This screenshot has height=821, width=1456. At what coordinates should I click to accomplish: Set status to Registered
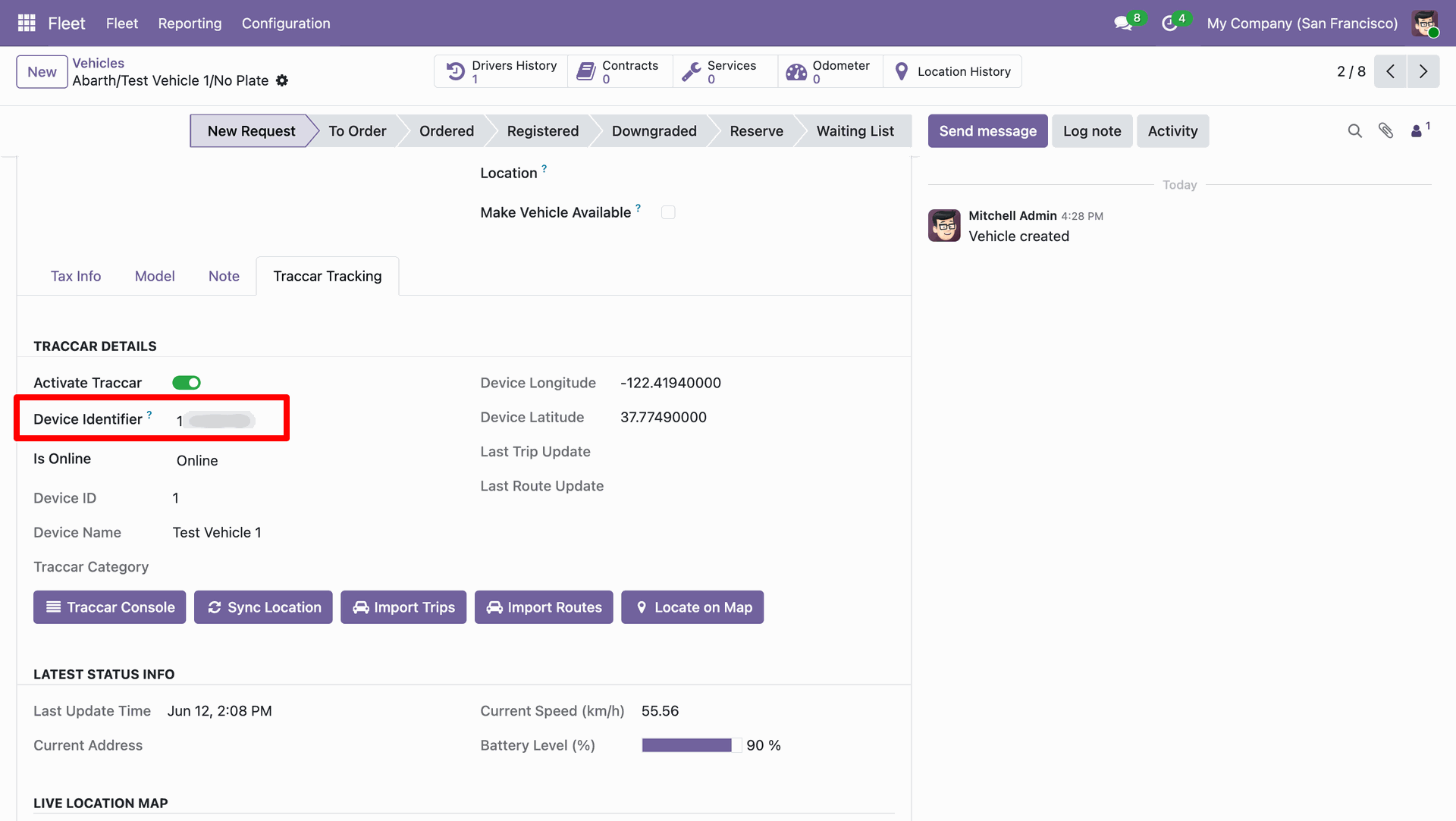pos(543,131)
